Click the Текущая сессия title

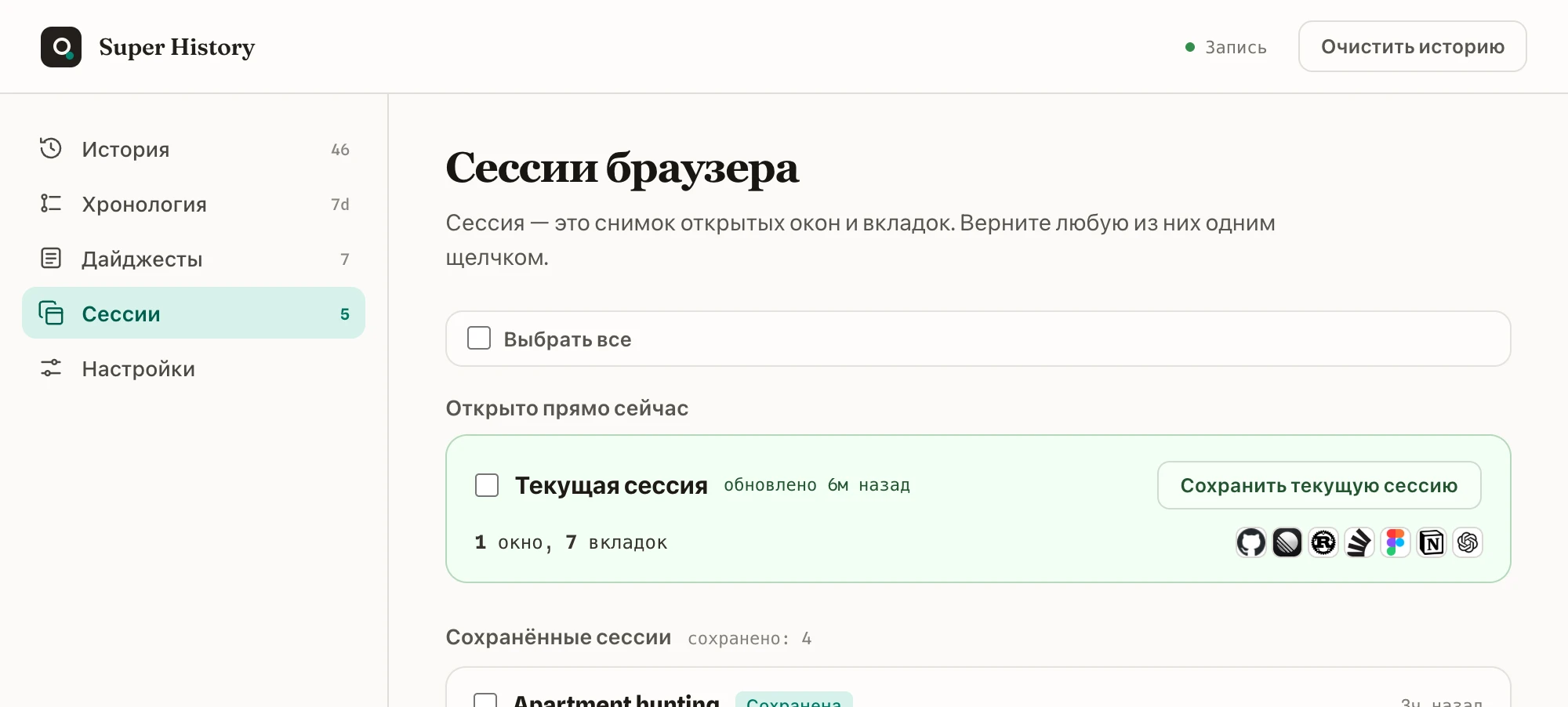point(612,485)
